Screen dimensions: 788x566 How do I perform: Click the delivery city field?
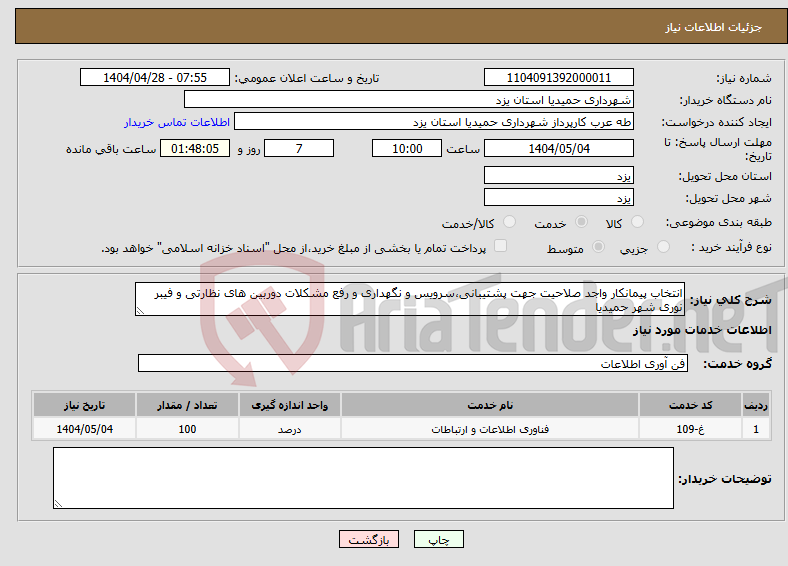tap(559, 198)
